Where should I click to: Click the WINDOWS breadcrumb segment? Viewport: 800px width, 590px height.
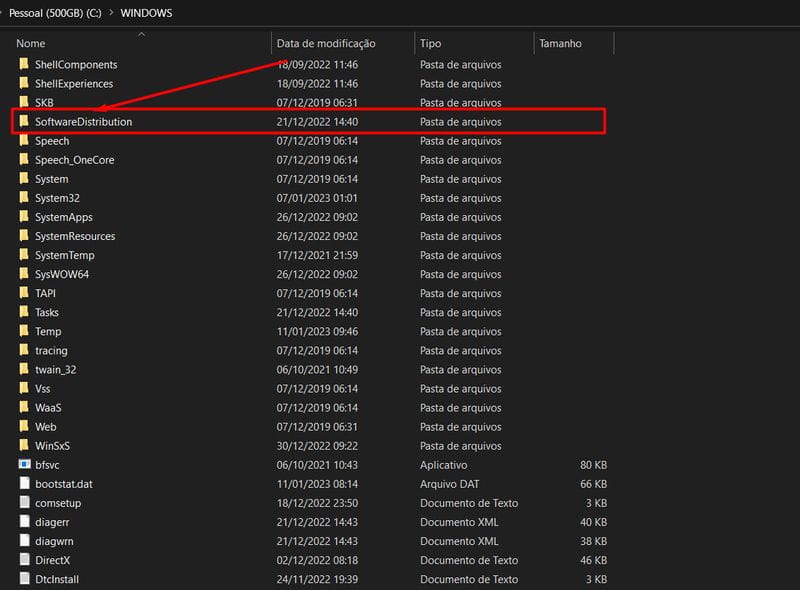pyautogui.click(x=146, y=13)
